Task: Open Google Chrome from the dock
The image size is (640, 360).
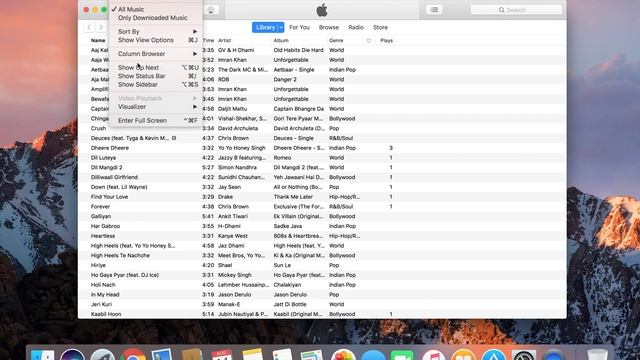Action: pyautogui.click(x=132, y=354)
